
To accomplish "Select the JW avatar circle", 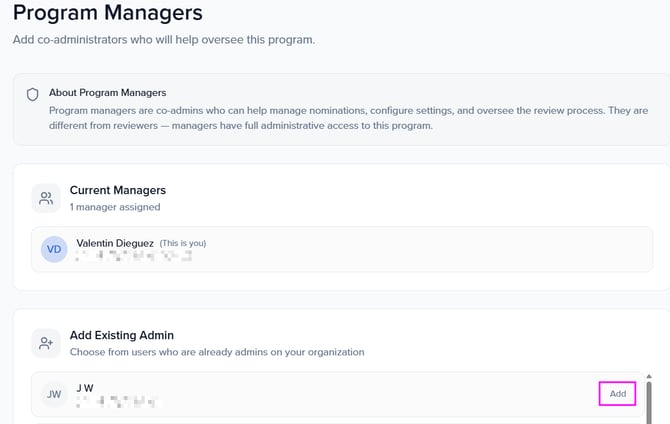I will pos(54,394).
